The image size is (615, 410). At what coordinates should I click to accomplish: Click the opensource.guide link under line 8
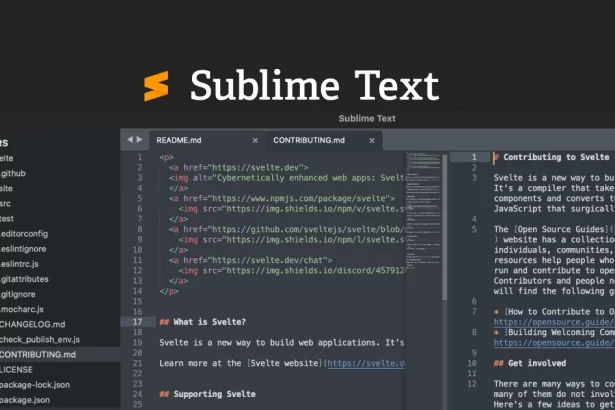click(554, 343)
